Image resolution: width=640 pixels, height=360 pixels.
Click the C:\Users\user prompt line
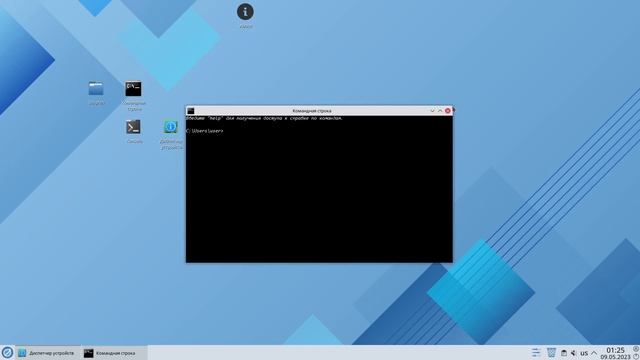pyautogui.click(x=204, y=131)
